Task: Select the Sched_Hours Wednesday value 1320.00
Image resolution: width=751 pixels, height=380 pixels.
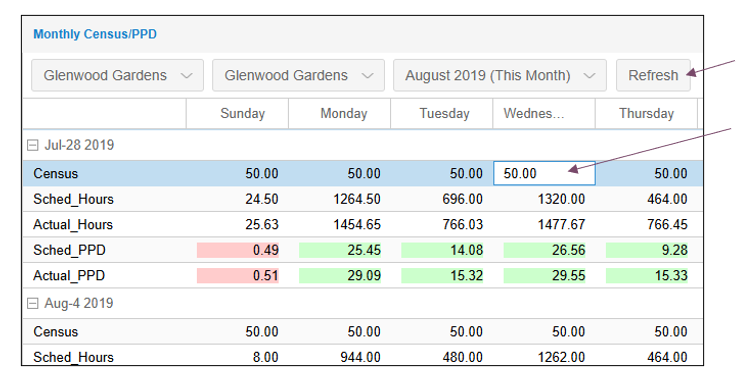Action: point(561,199)
